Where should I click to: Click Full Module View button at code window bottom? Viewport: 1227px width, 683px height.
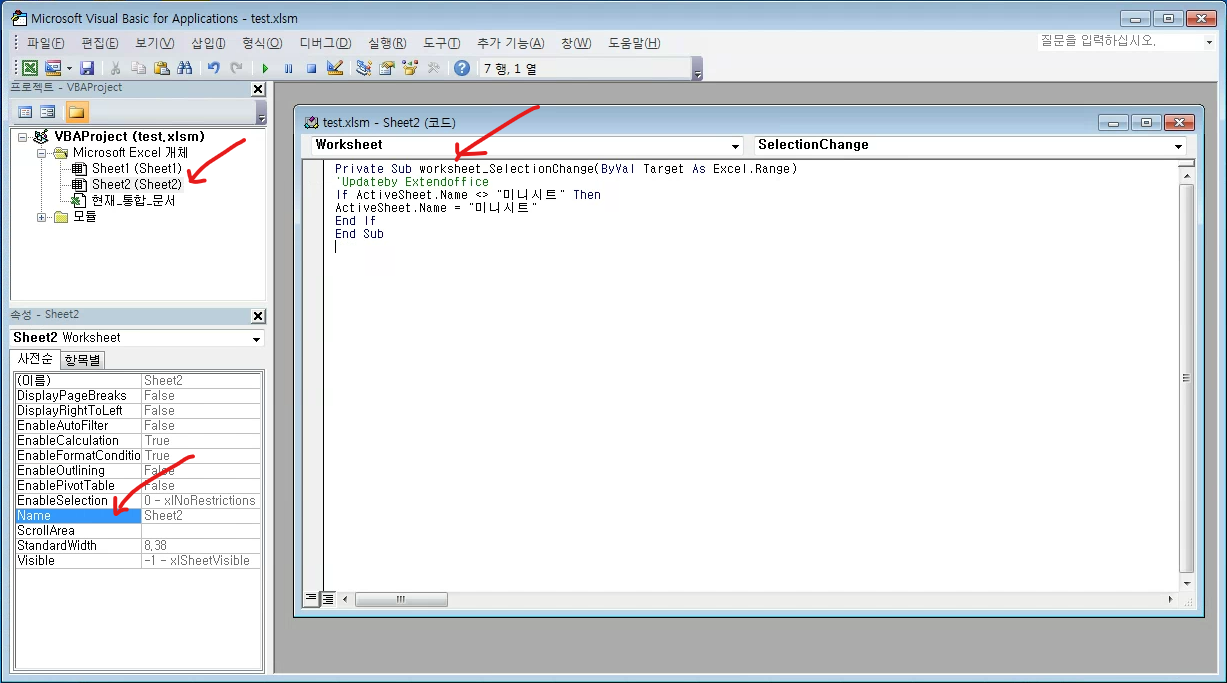coord(327,599)
